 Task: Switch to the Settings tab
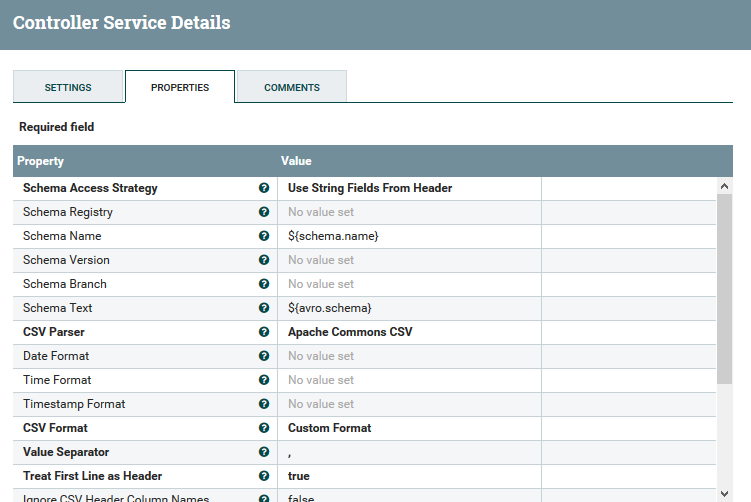(68, 87)
